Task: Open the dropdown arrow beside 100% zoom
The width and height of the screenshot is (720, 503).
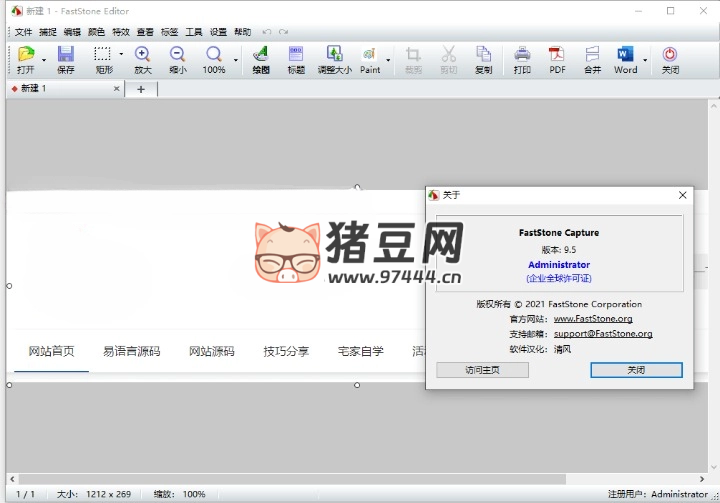Action: coord(236,60)
